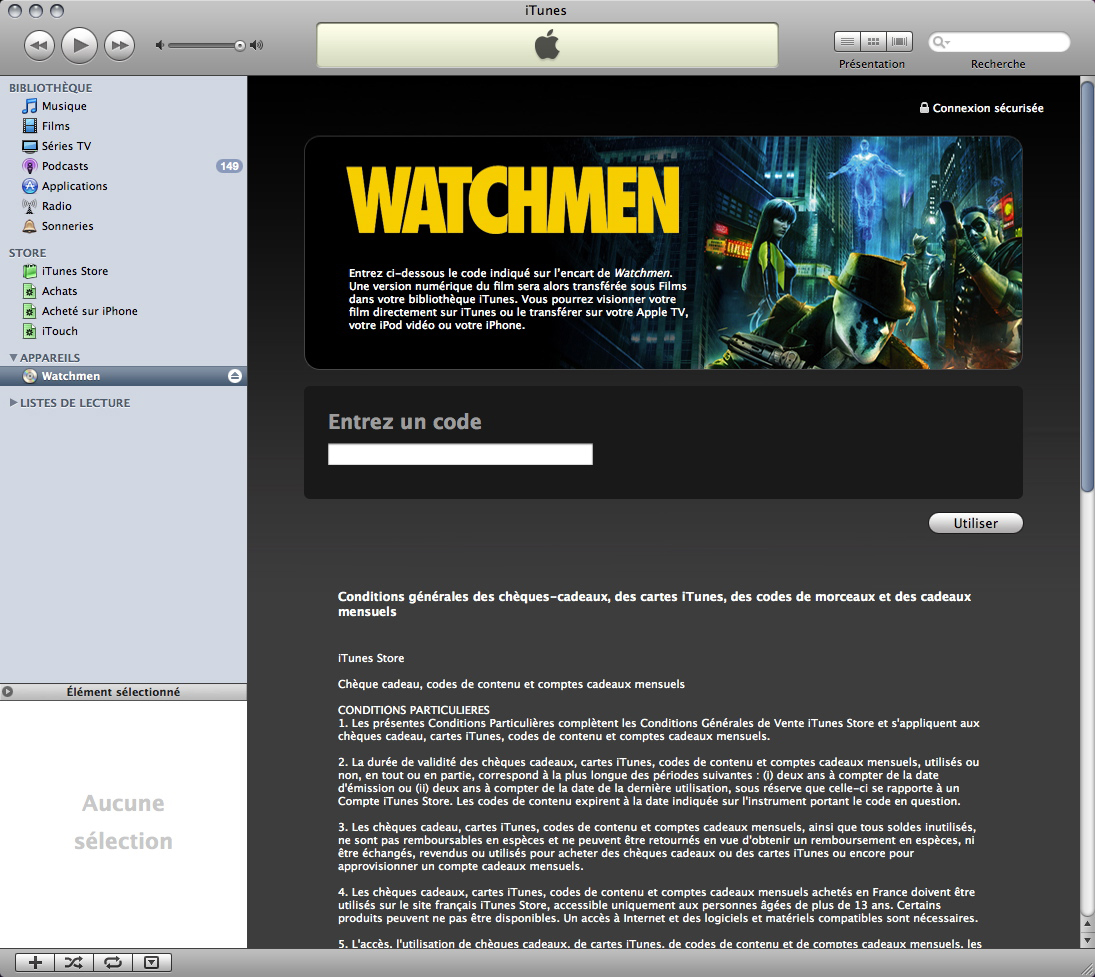This screenshot has height=977, width=1095.
Task: Click the BIBLIOTHÈQUE section header
Action: 50,88
